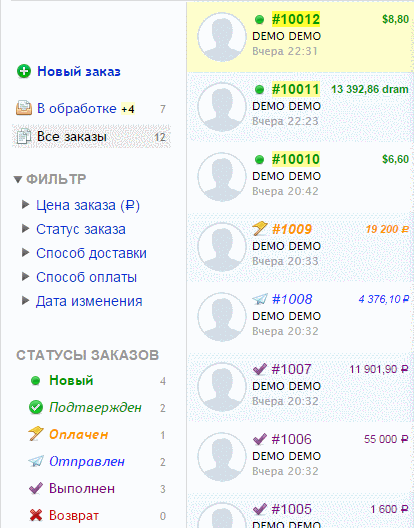Filter orders by Подтвержден status
Image resolution: width=414 pixels, height=528 pixels.
pyautogui.click(x=95, y=407)
